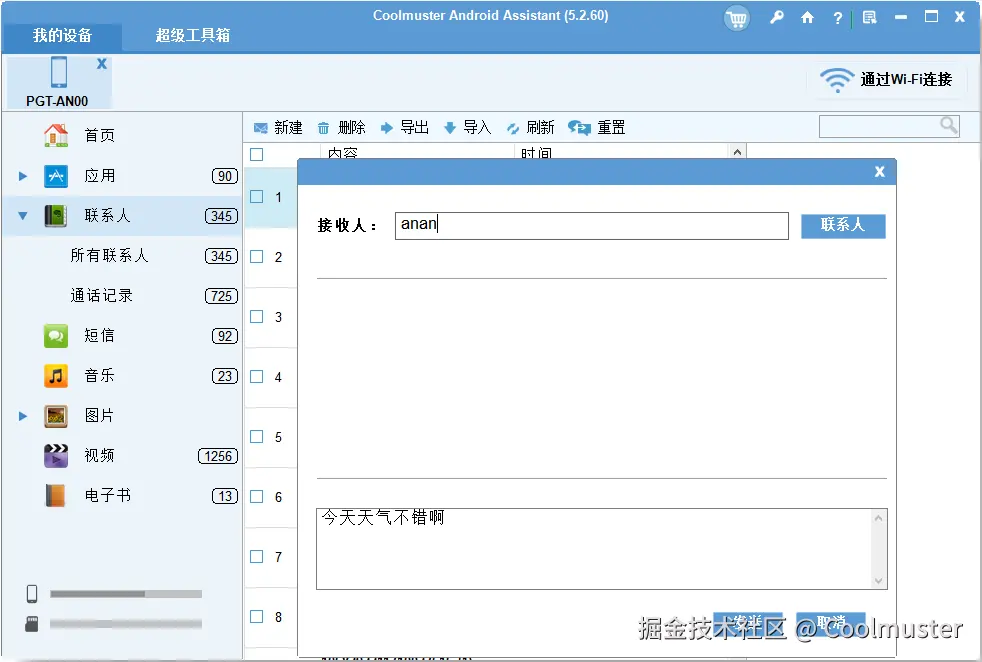Click the 导出 export arrow icon

[386, 128]
